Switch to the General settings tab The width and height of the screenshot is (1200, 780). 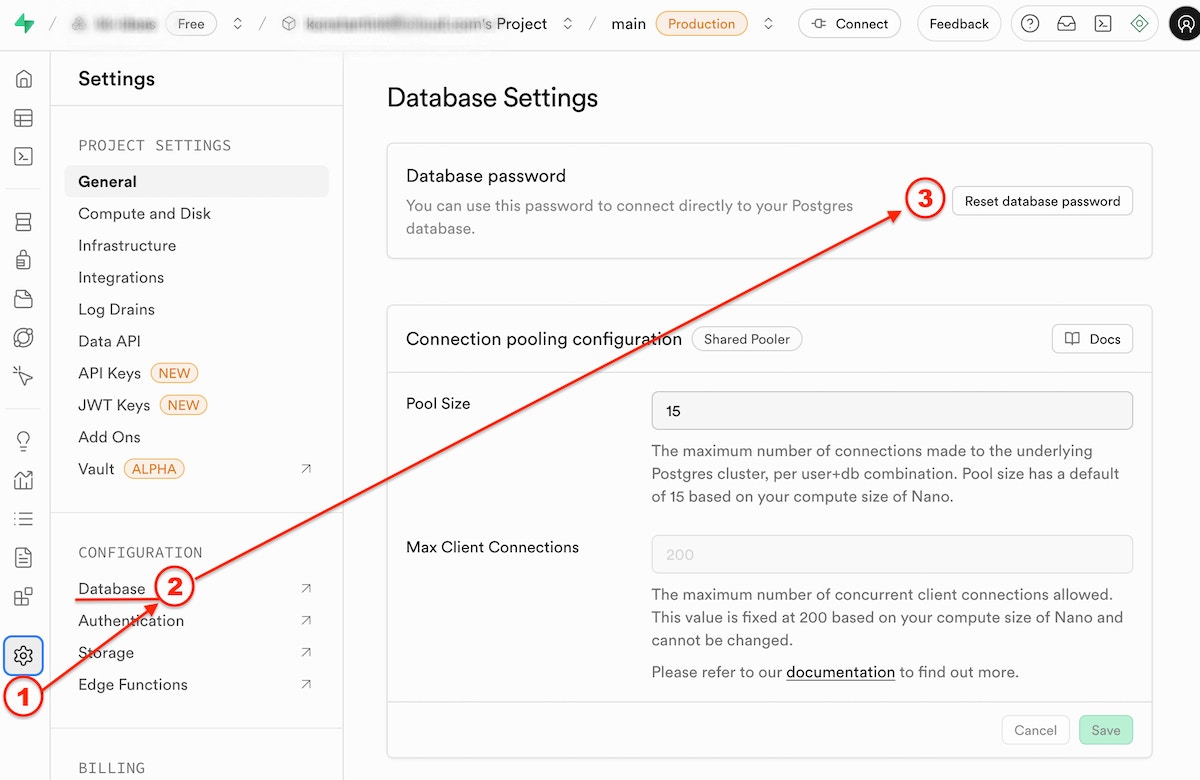click(107, 181)
